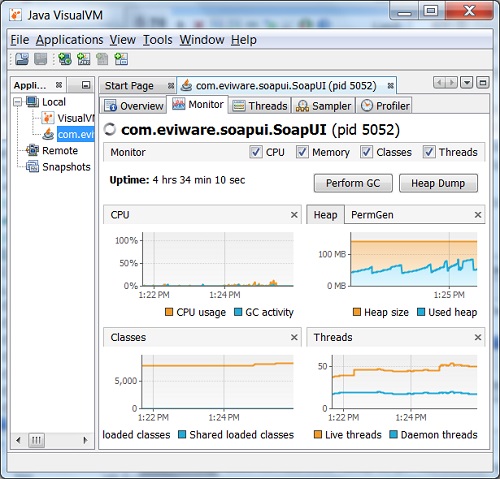Switch to the PermGen tab

pyautogui.click(x=372, y=215)
